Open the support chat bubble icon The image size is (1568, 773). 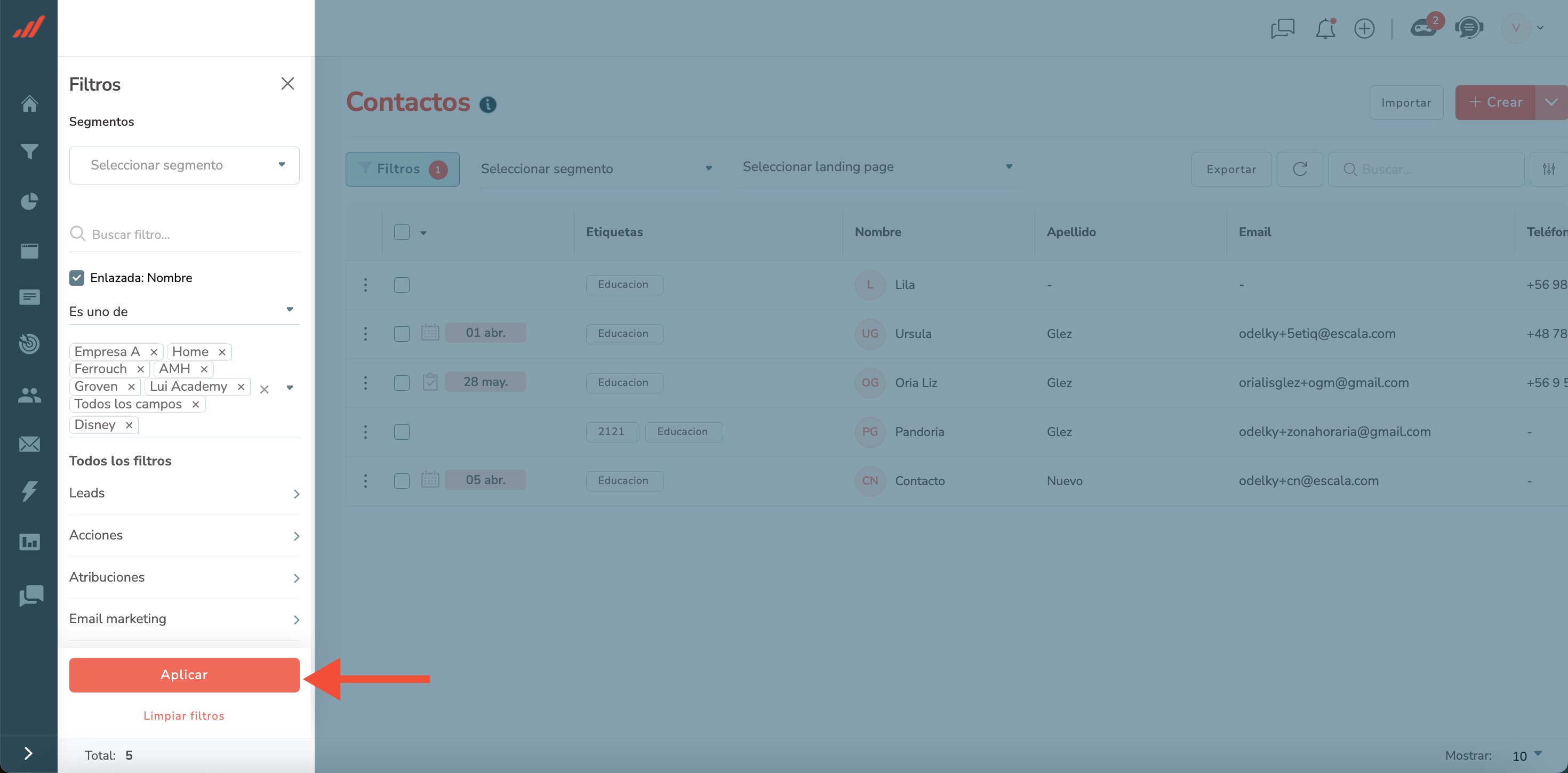pyautogui.click(x=1469, y=28)
